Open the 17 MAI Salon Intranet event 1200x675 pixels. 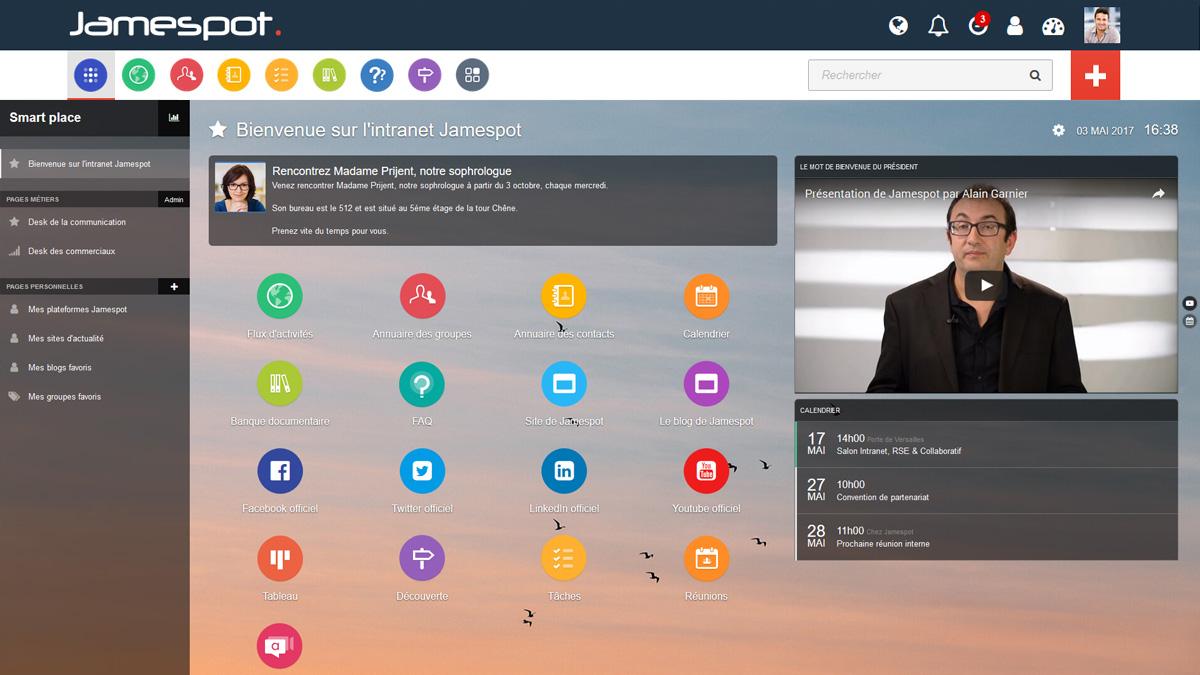[x=987, y=444]
